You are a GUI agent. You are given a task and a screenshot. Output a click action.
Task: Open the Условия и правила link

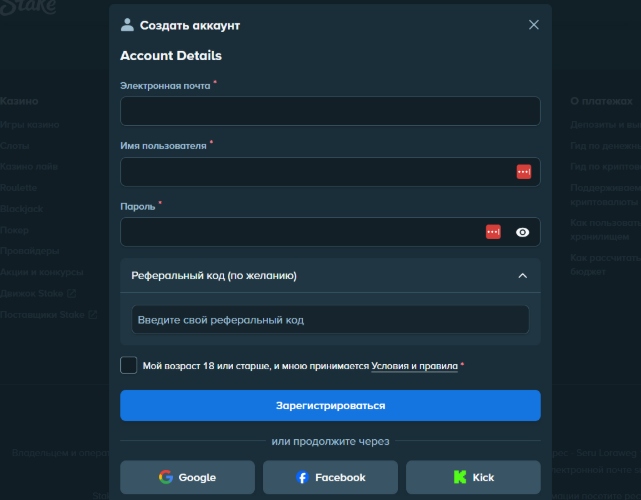(x=414, y=366)
